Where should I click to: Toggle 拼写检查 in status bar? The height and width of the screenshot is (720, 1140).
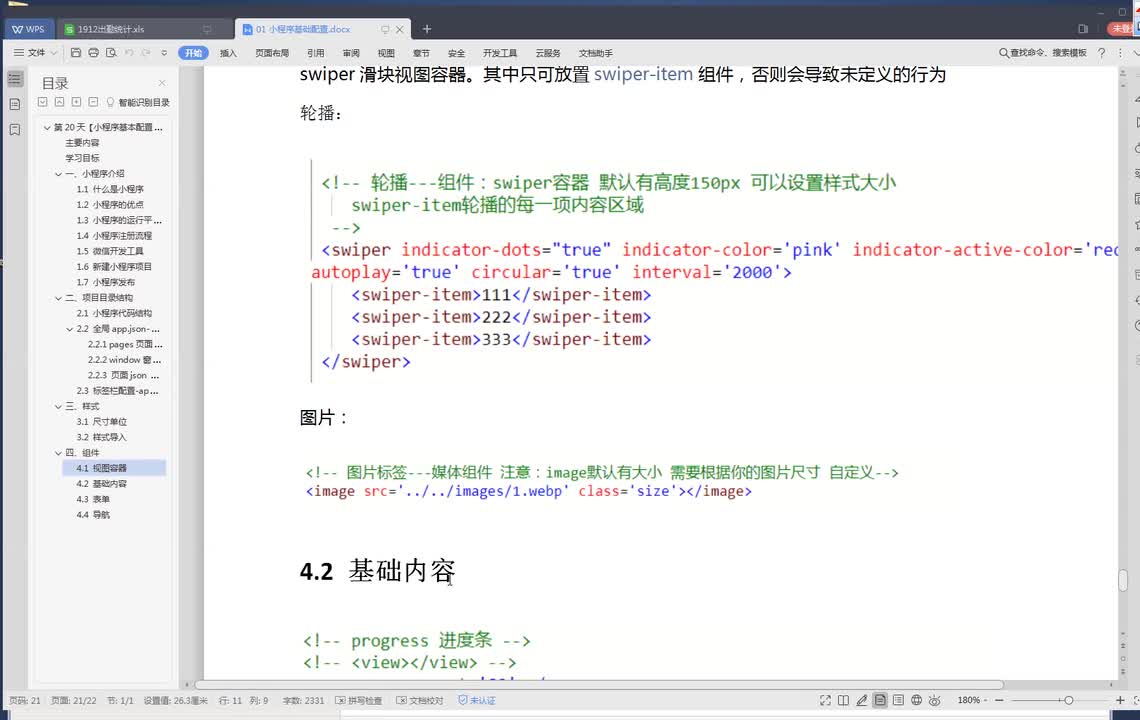pyautogui.click(x=358, y=700)
